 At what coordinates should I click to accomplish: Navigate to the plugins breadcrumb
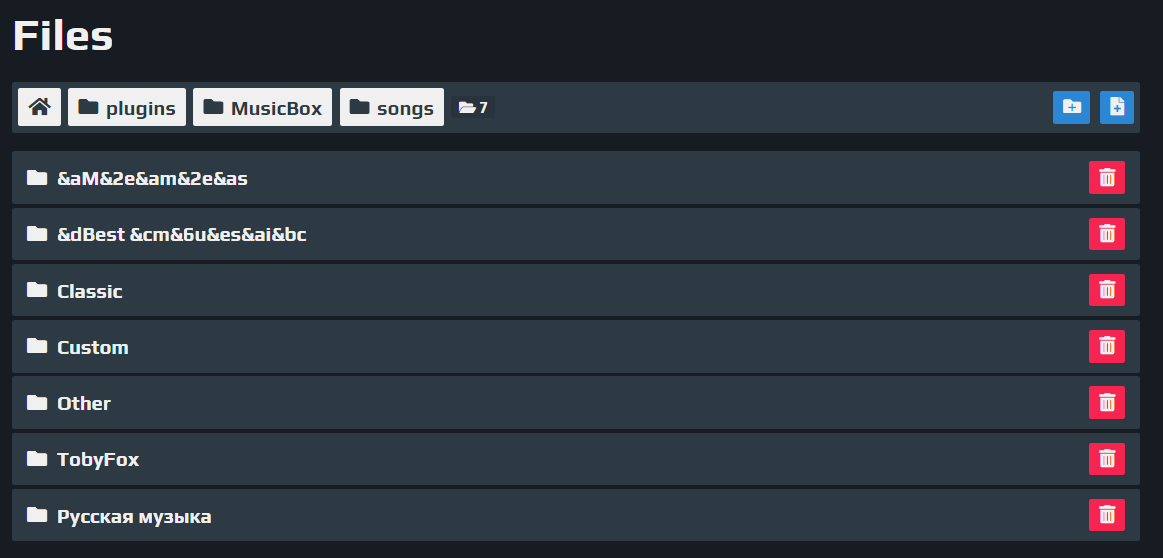pos(127,108)
